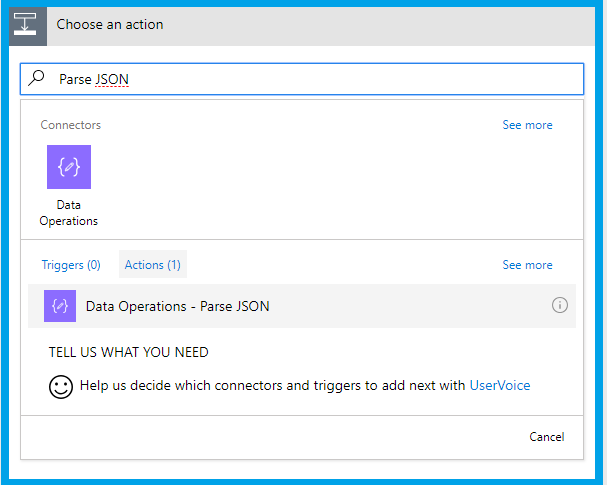Click the Parse JSON search field
Viewport: 607px width, 485px height.
coord(302,79)
